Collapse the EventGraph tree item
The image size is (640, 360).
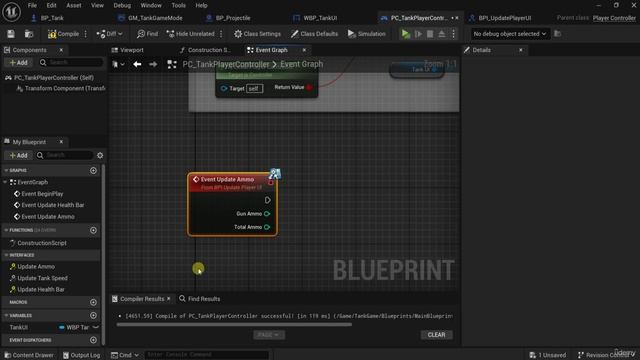pos(5,182)
